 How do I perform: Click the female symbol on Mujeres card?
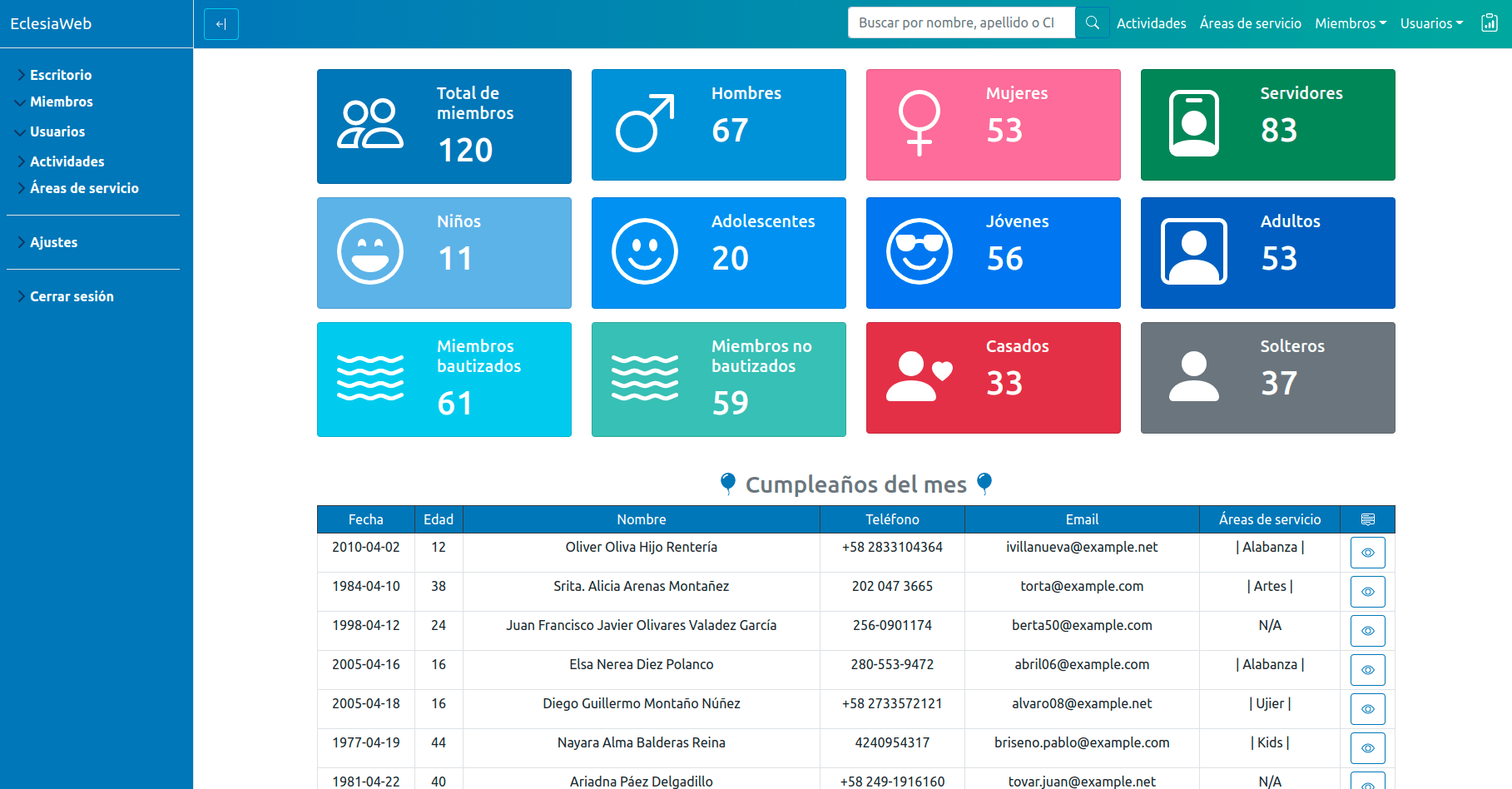[x=919, y=123]
